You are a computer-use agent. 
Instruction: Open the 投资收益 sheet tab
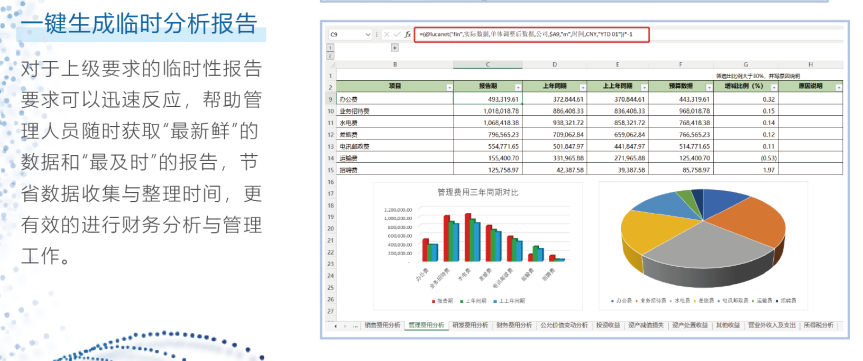(608, 326)
